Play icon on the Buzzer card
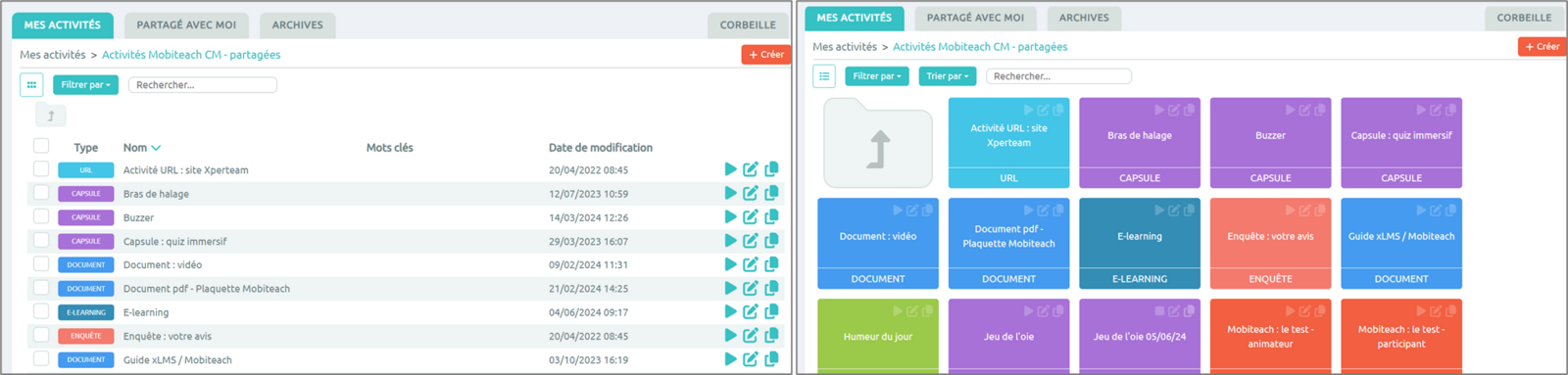This screenshot has width=1568, height=375. coord(1291,110)
